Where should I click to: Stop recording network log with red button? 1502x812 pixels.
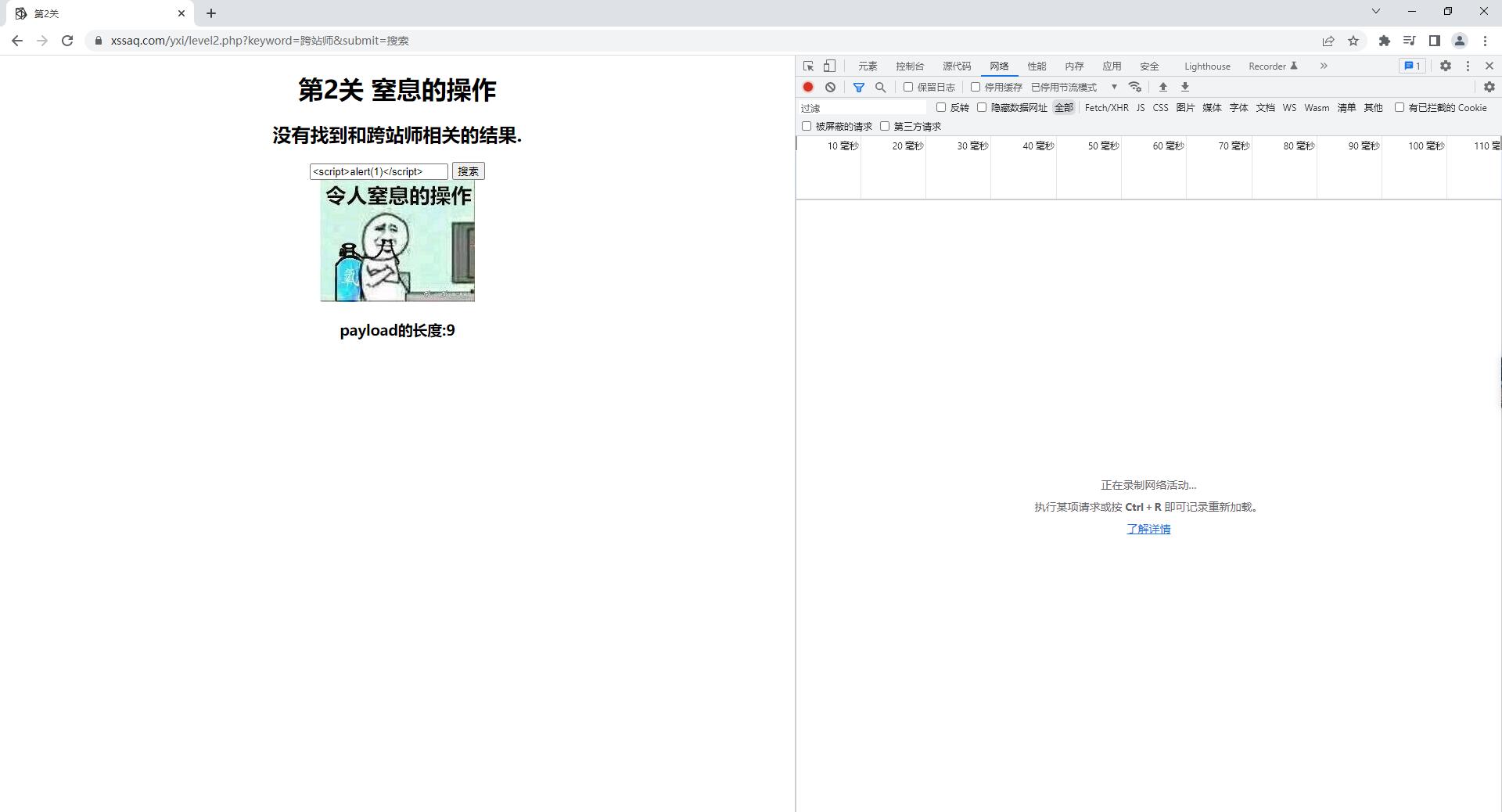click(808, 87)
